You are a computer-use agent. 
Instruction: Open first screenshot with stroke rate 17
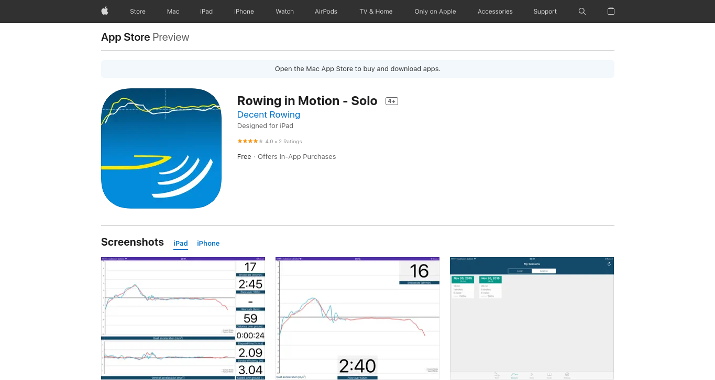183,318
